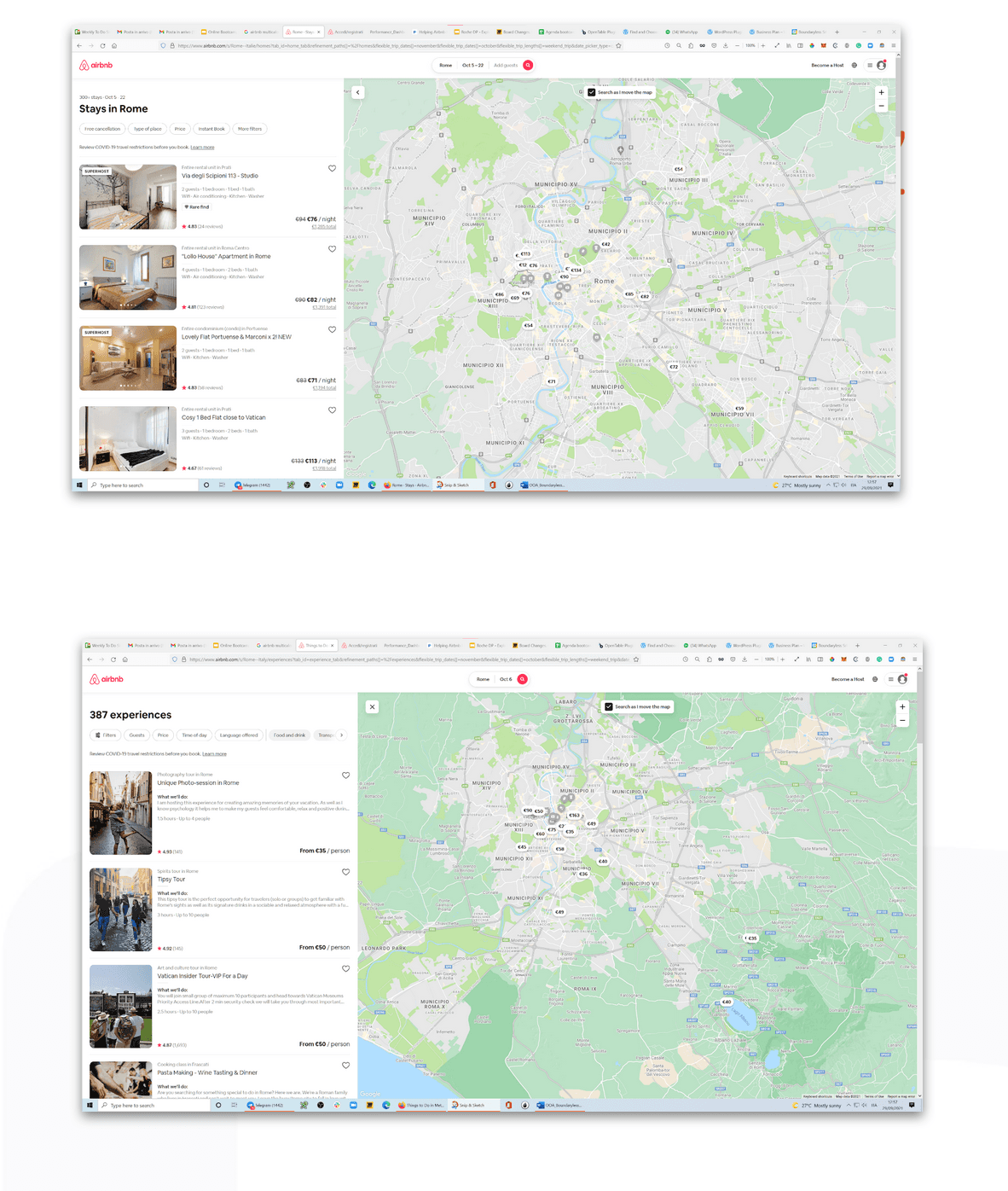Open the globe language selector in Stays window
This screenshot has height=1191, width=1008.
point(854,65)
